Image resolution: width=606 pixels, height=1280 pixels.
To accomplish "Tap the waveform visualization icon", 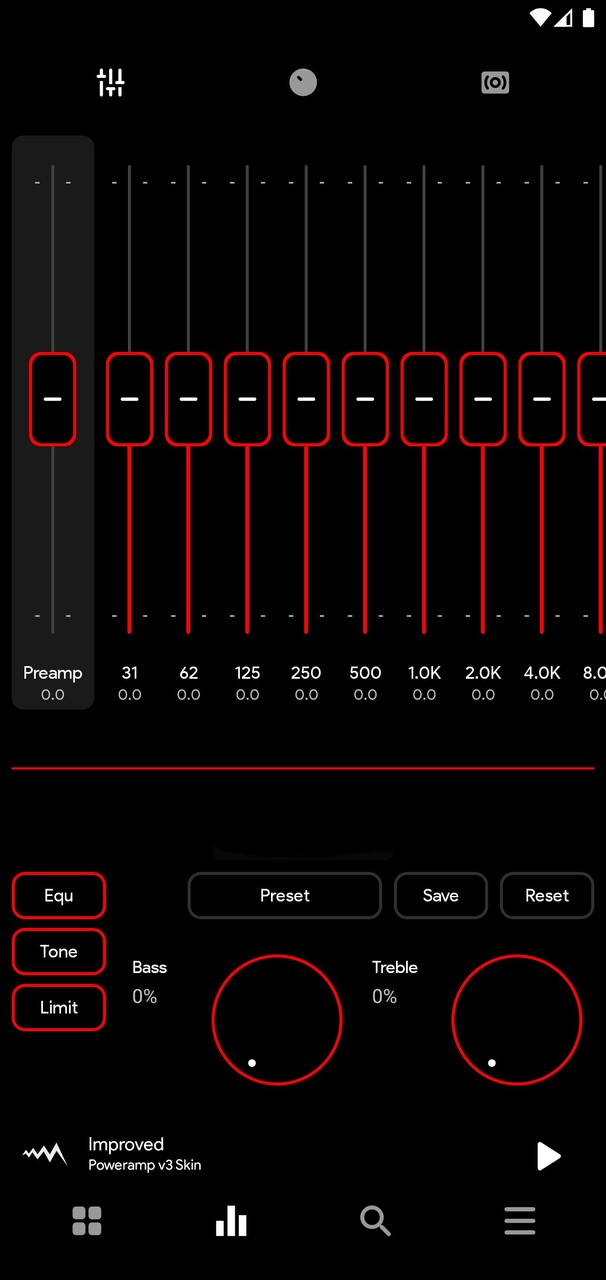I will click(x=45, y=1155).
